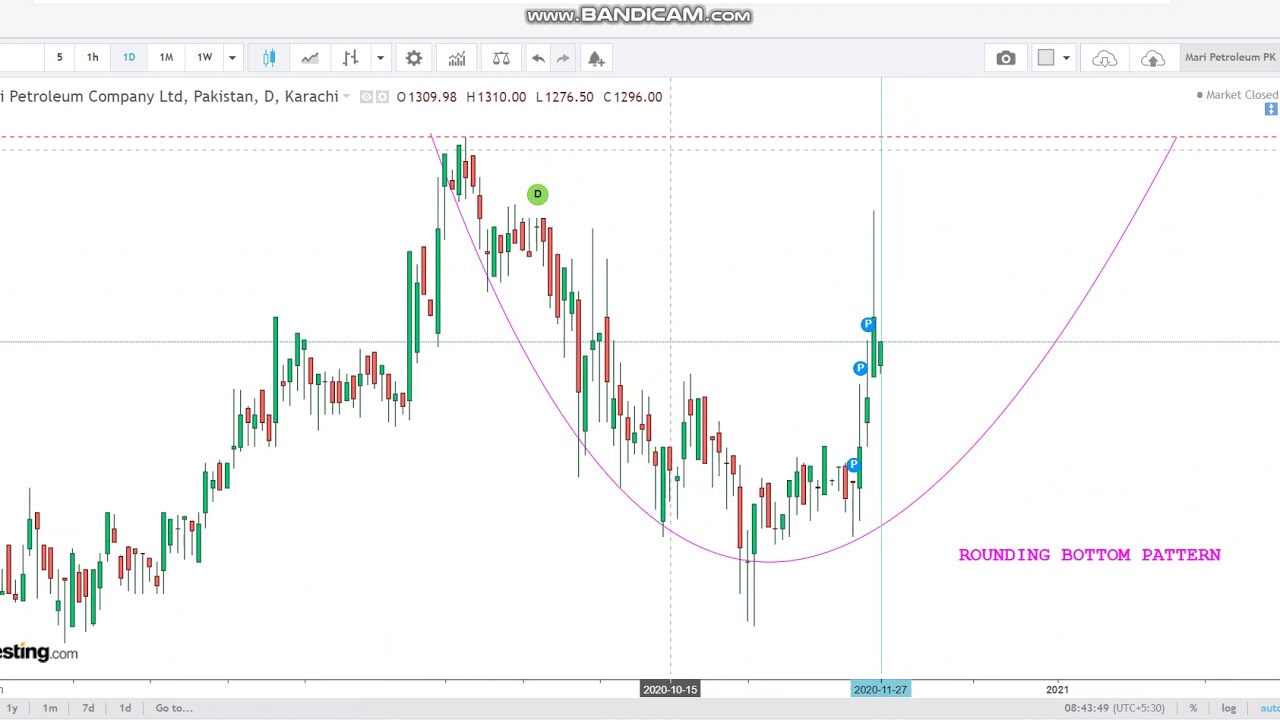Screen dimensions: 1280x720
Task: Take a chart snapshot with camera
Action: click(1006, 58)
